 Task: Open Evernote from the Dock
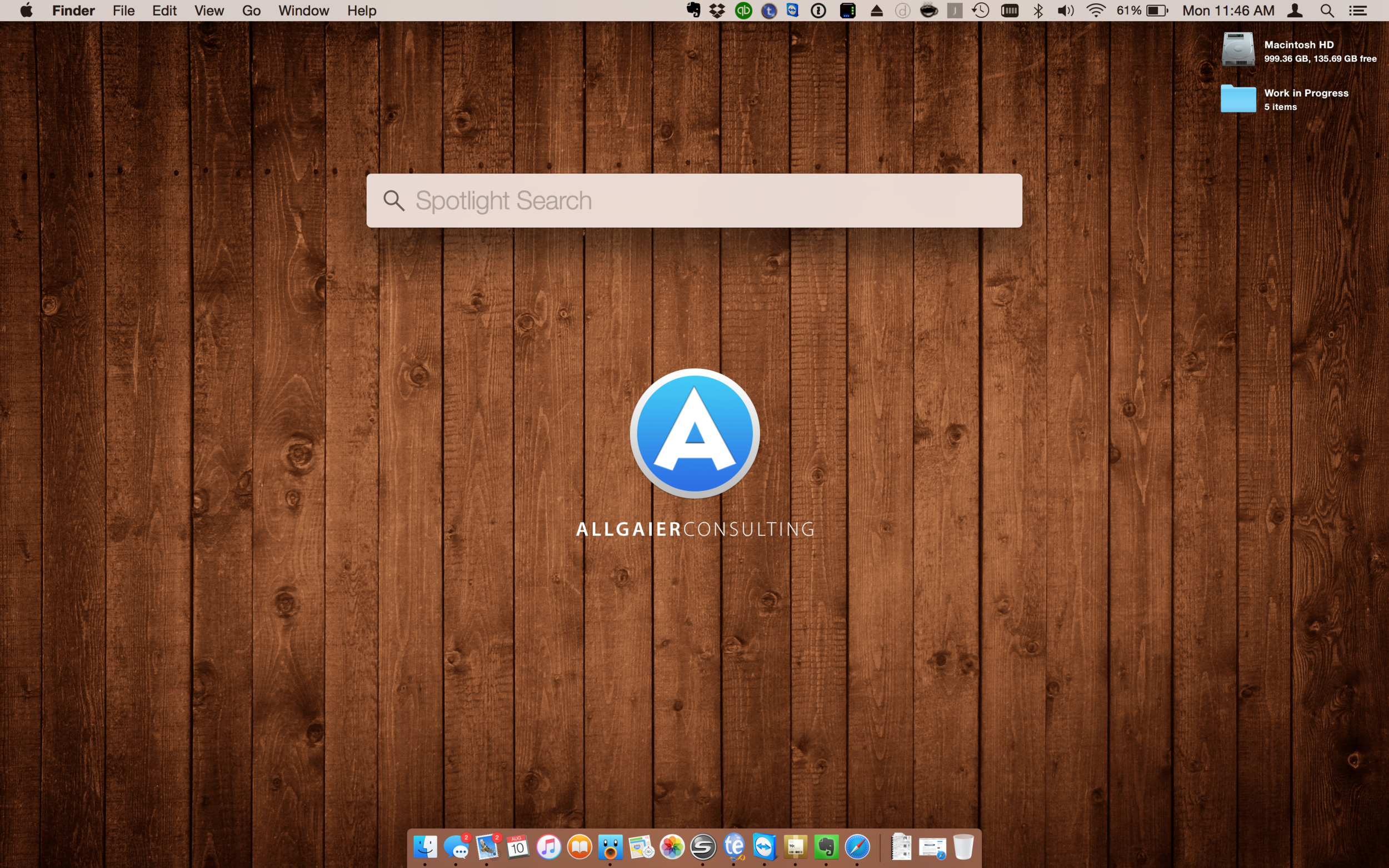pos(826,846)
